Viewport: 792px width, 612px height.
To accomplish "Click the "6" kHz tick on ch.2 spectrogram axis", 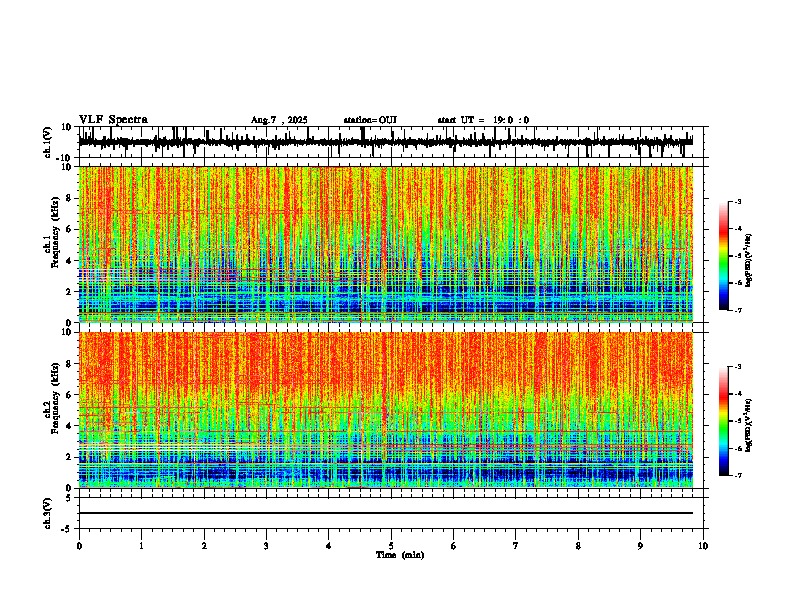I will coord(69,395).
